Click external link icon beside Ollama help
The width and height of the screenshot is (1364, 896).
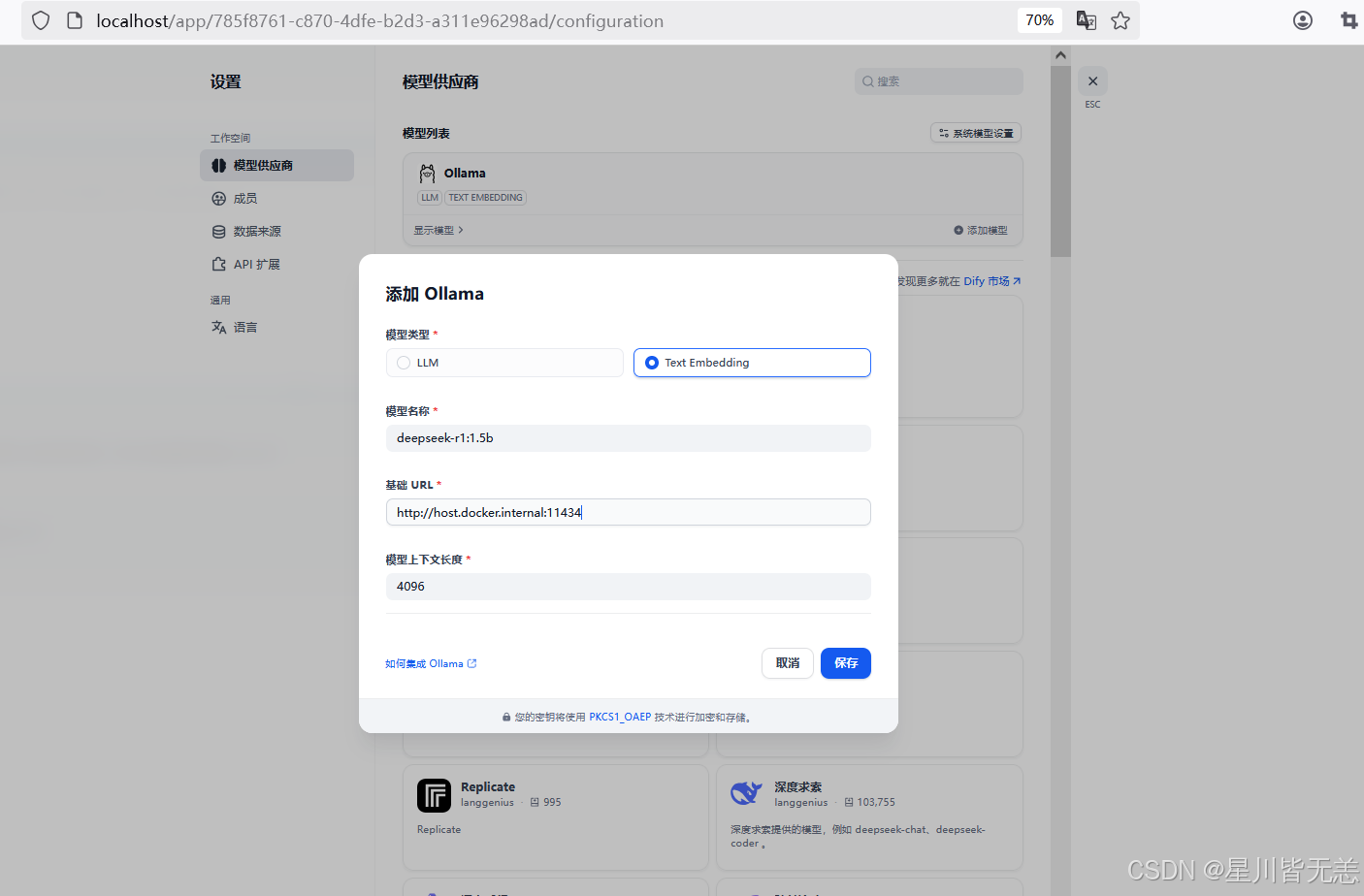472,664
